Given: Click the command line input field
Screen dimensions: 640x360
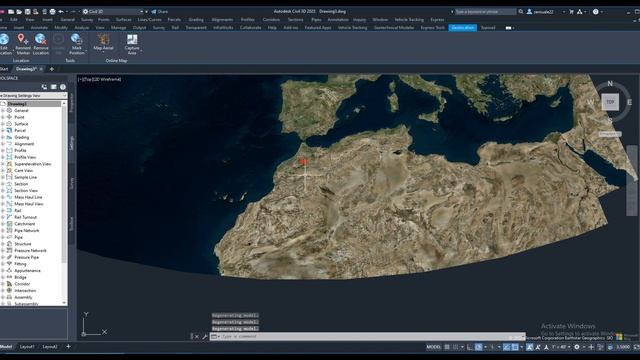Looking at the screenshot, I should point(367,337).
